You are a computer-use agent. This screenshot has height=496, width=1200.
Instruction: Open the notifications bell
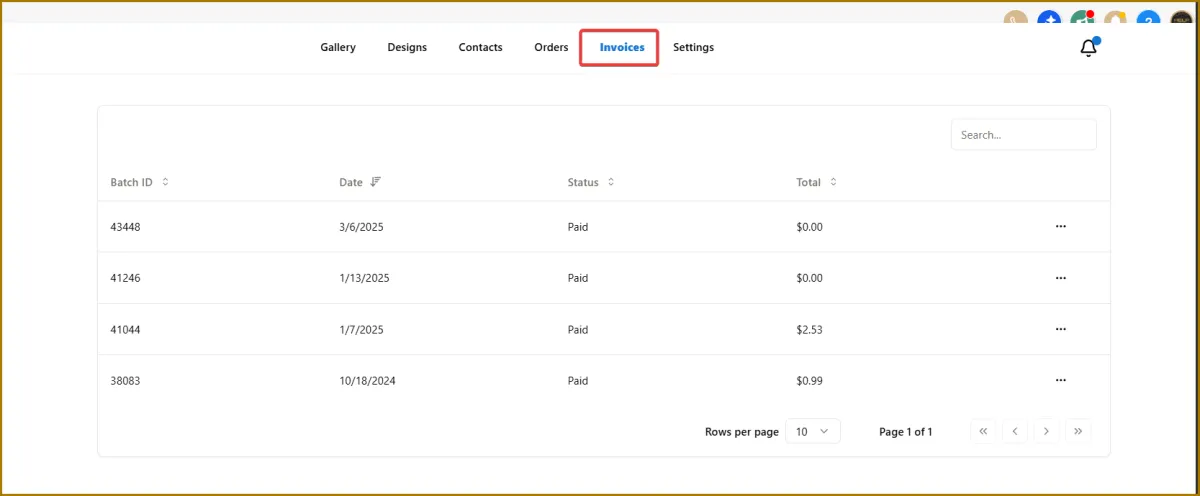point(1089,48)
